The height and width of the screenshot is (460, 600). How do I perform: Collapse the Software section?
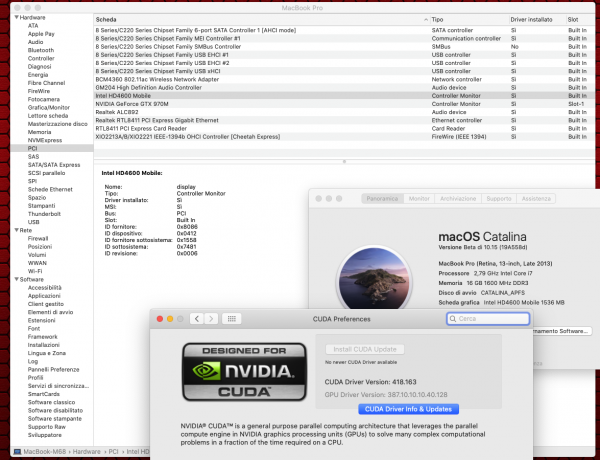click(x=16, y=279)
